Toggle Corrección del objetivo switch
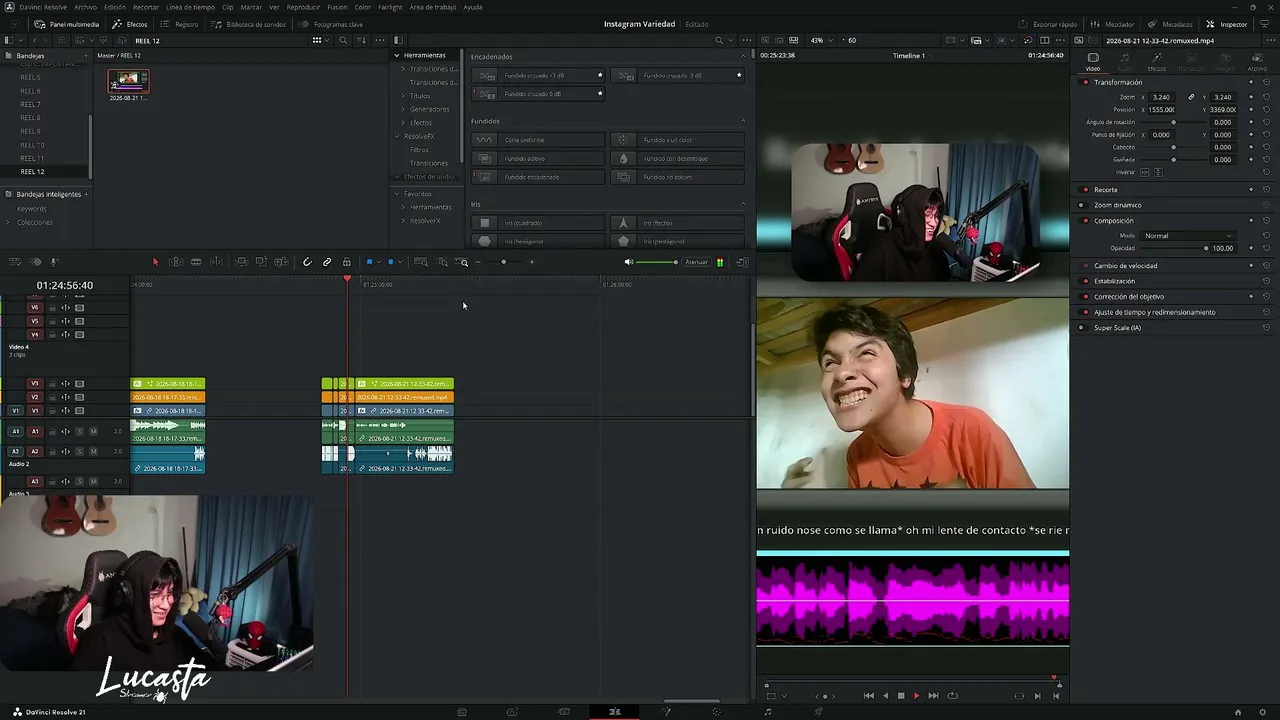Viewport: 1280px width, 720px height. coord(1086,297)
